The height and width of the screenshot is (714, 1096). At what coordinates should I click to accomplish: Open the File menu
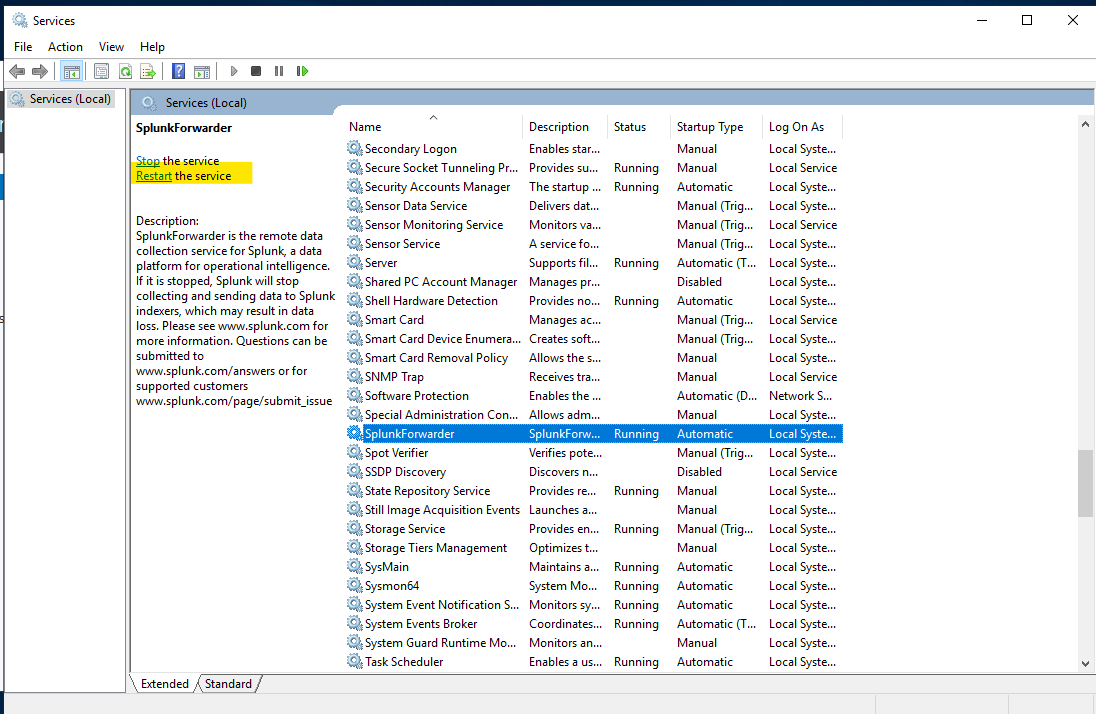(23, 47)
